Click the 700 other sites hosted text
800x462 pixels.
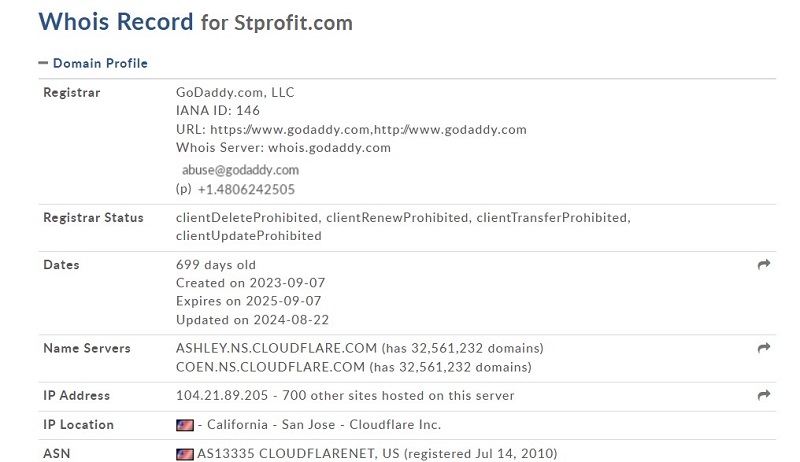[x=398, y=396]
